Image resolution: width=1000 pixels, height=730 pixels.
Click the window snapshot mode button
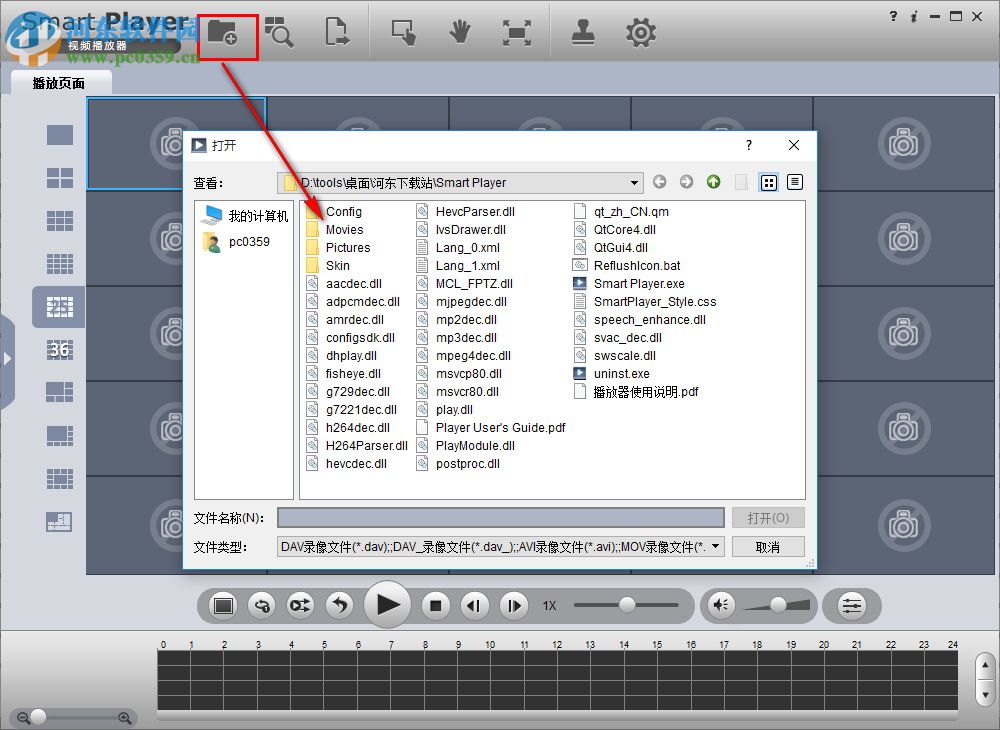tap(223, 605)
